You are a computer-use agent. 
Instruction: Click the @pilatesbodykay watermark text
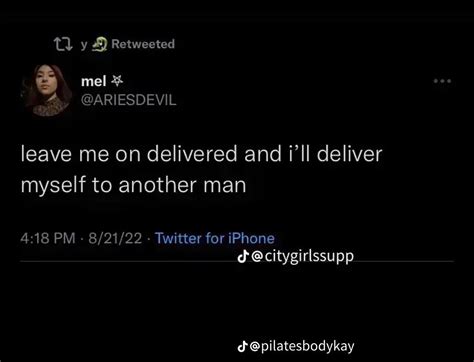[x=302, y=347]
